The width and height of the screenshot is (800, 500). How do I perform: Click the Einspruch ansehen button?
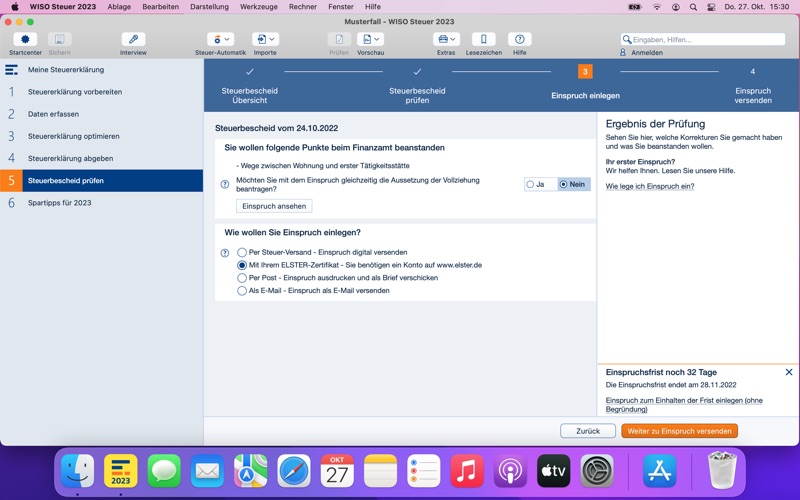pos(274,206)
